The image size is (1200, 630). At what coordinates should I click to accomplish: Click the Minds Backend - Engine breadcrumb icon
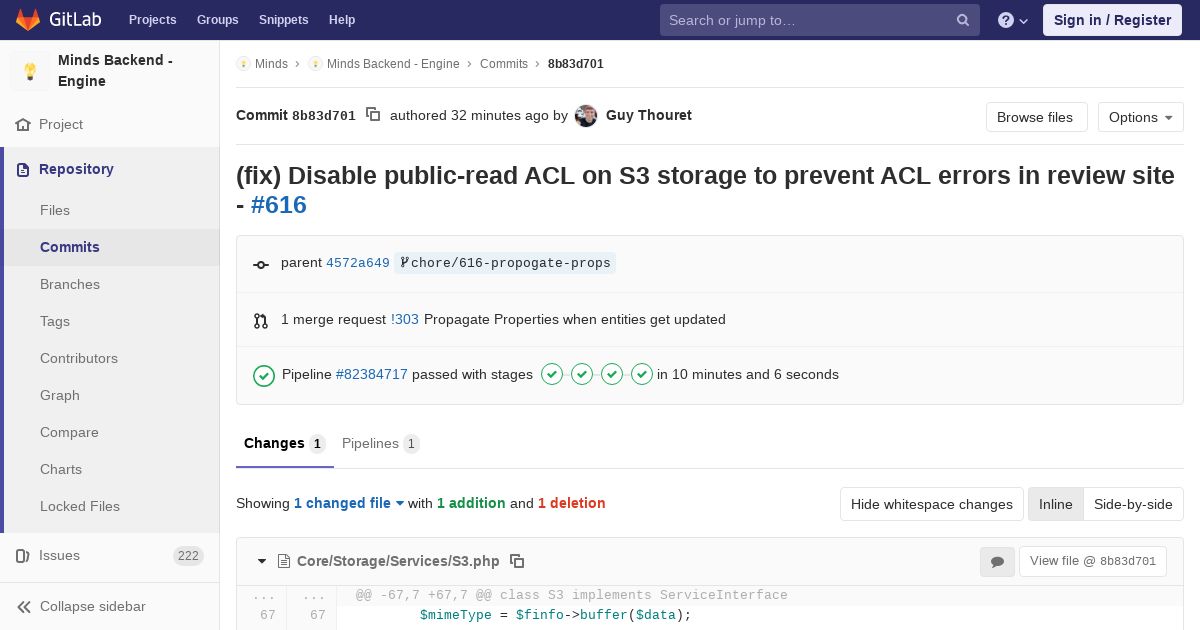pyautogui.click(x=315, y=64)
